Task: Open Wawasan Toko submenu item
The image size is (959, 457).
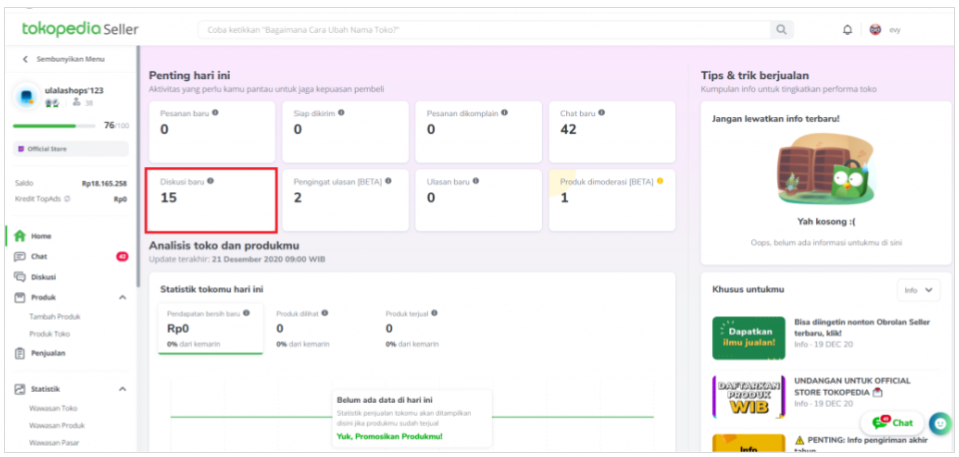Action: (53, 408)
